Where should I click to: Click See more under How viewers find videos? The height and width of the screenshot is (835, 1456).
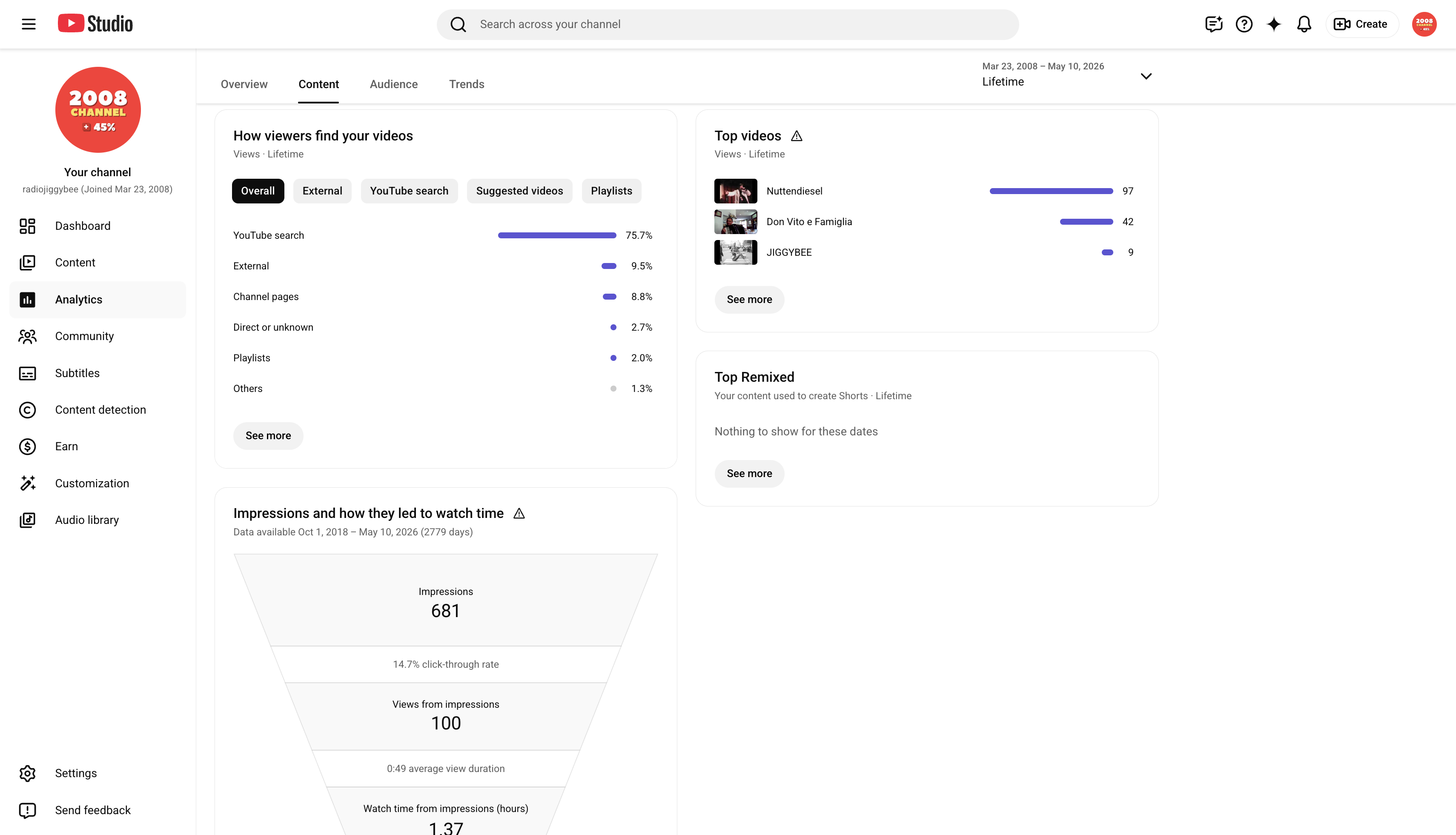click(268, 436)
